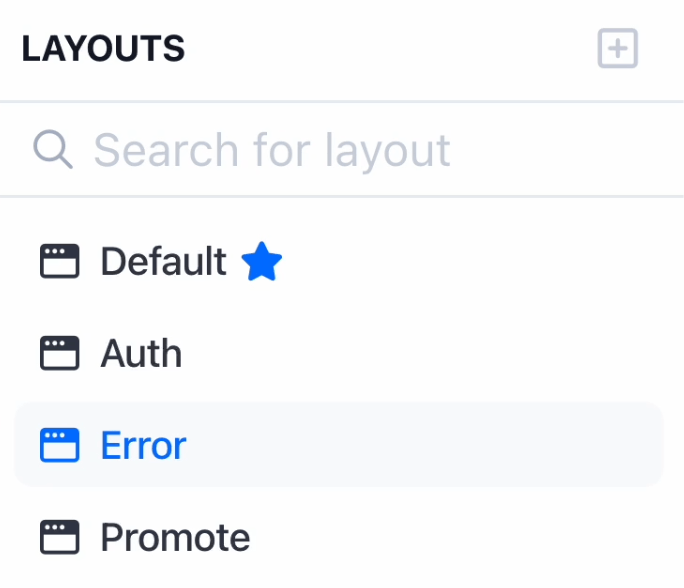The height and width of the screenshot is (588, 684).
Task: Focus the Search for layout field
Action: pyautogui.click(x=271, y=150)
